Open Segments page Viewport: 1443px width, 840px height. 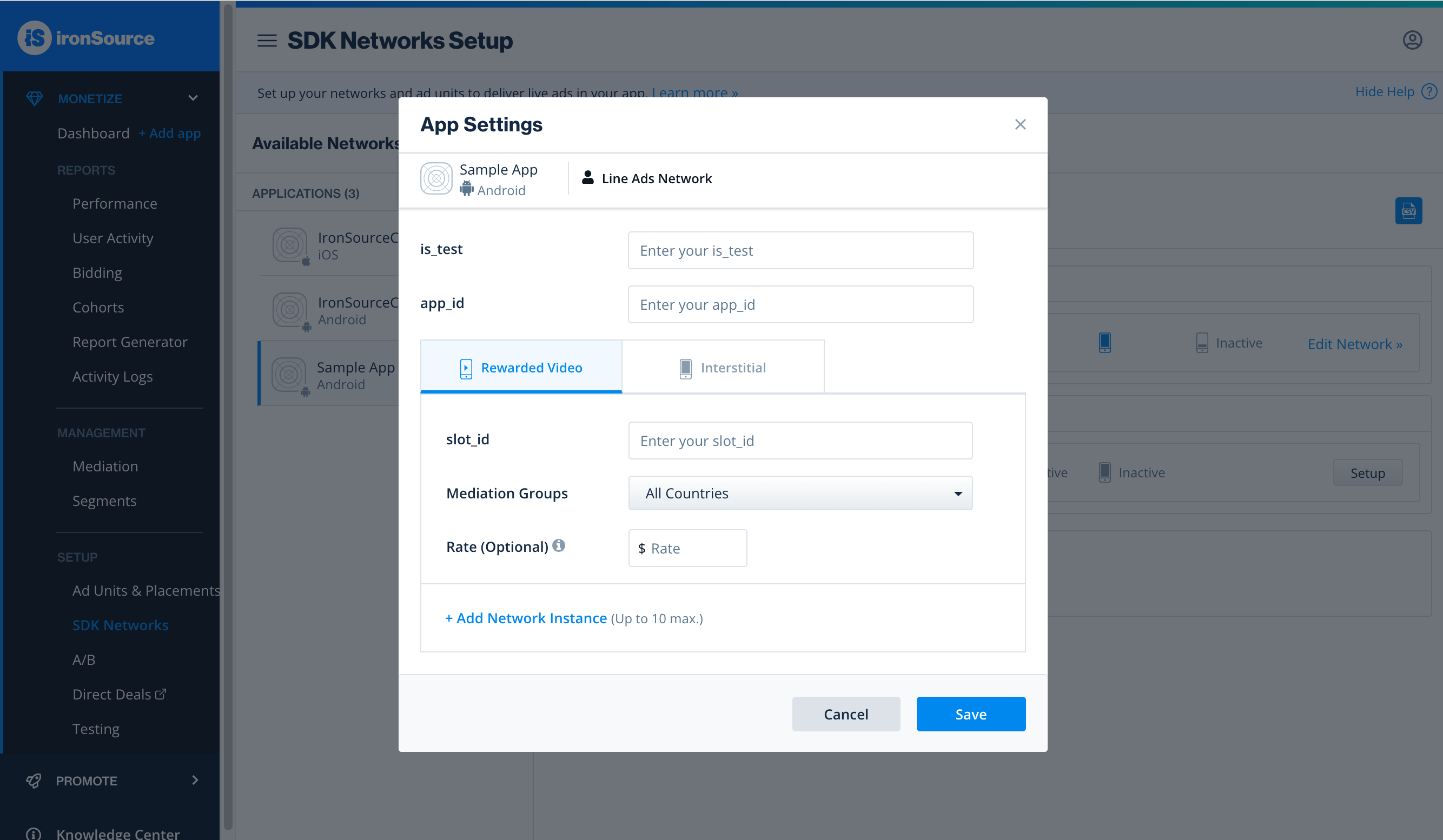click(104, 501)
